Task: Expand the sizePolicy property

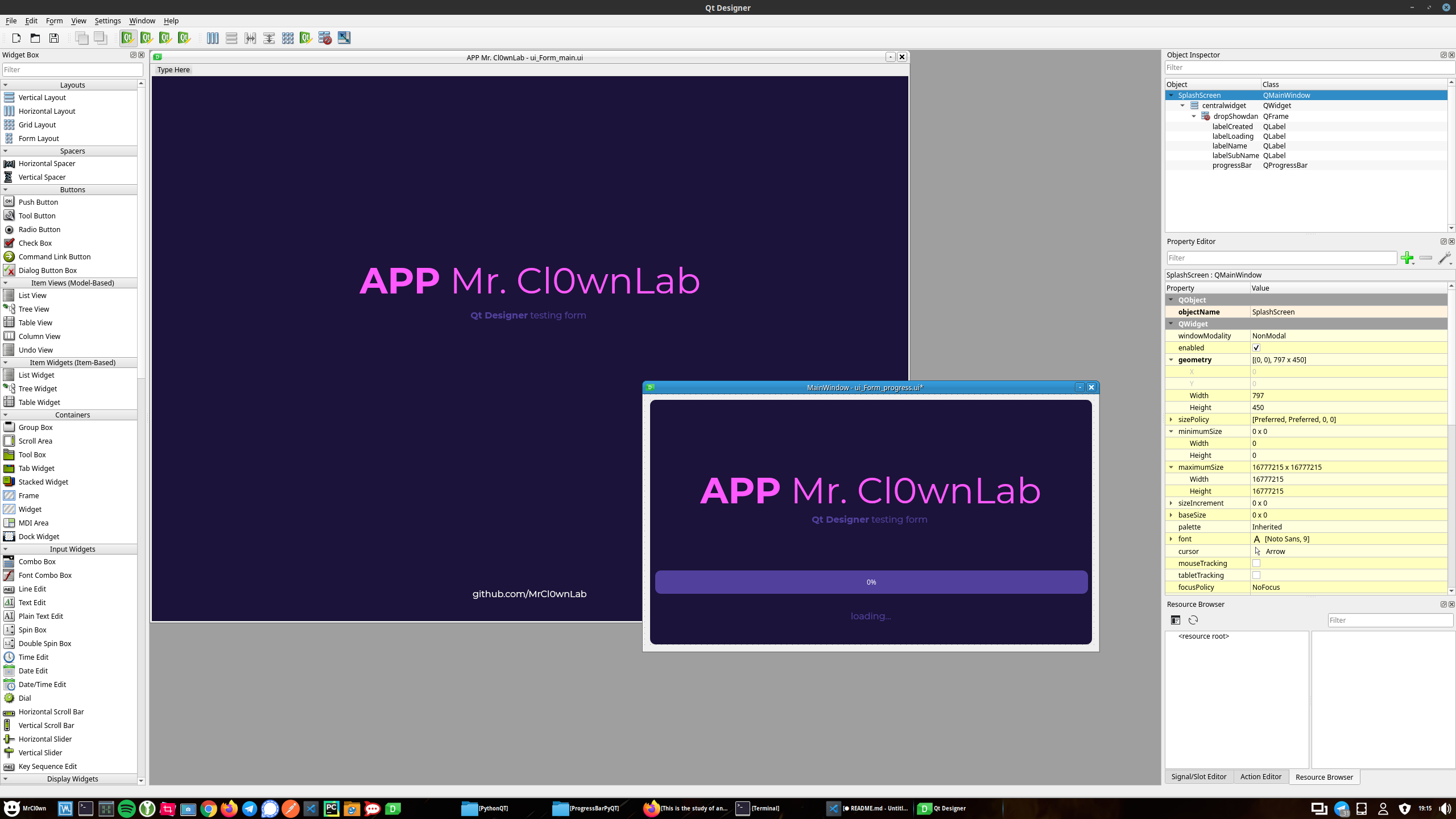Action: coord(1171,419)
